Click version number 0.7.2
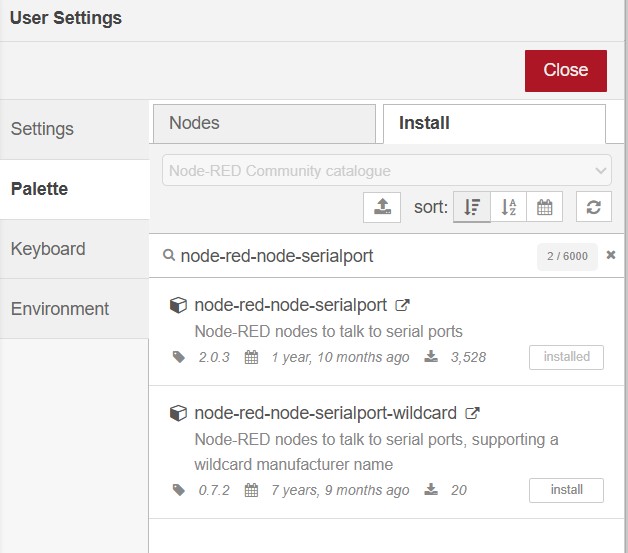628x553 pixels. 214,490
